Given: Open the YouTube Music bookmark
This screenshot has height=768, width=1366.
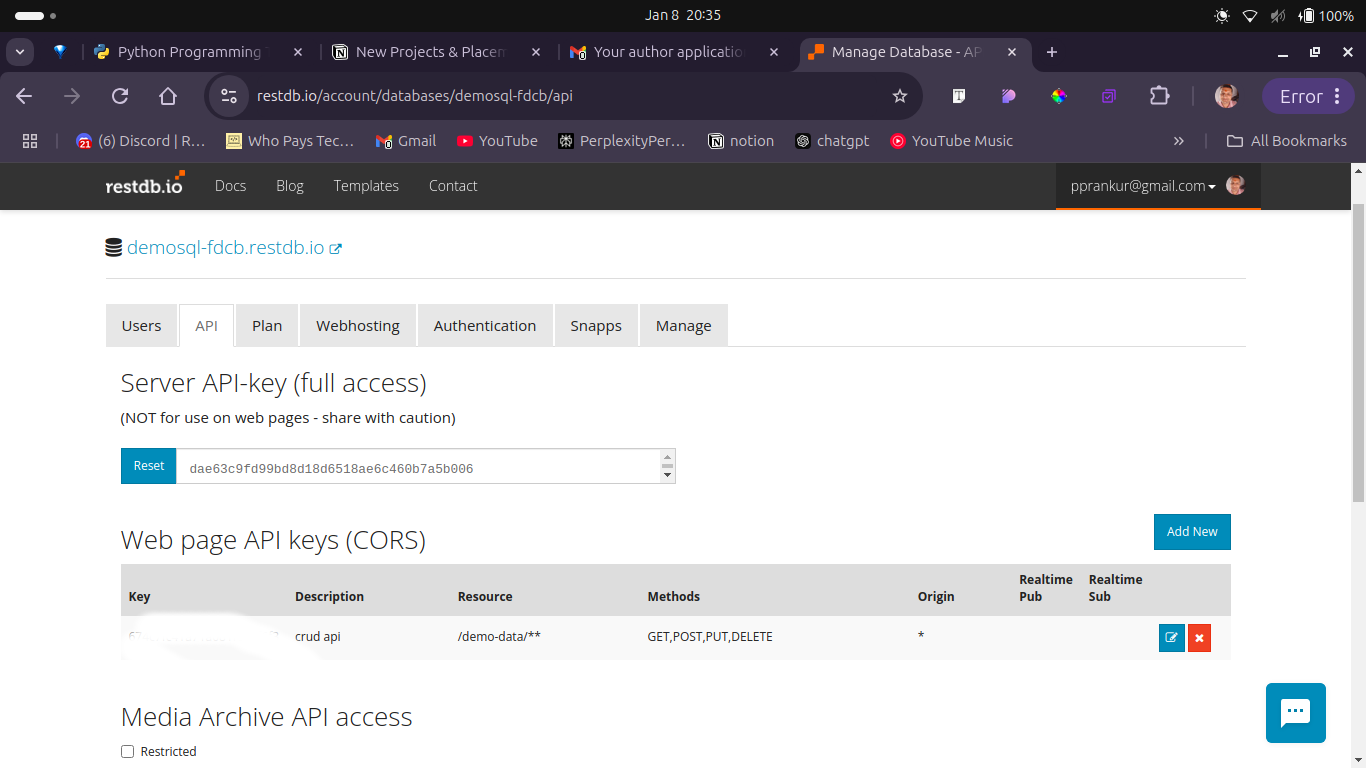Looking at the screenshot, I should click(x=952, y=141).
